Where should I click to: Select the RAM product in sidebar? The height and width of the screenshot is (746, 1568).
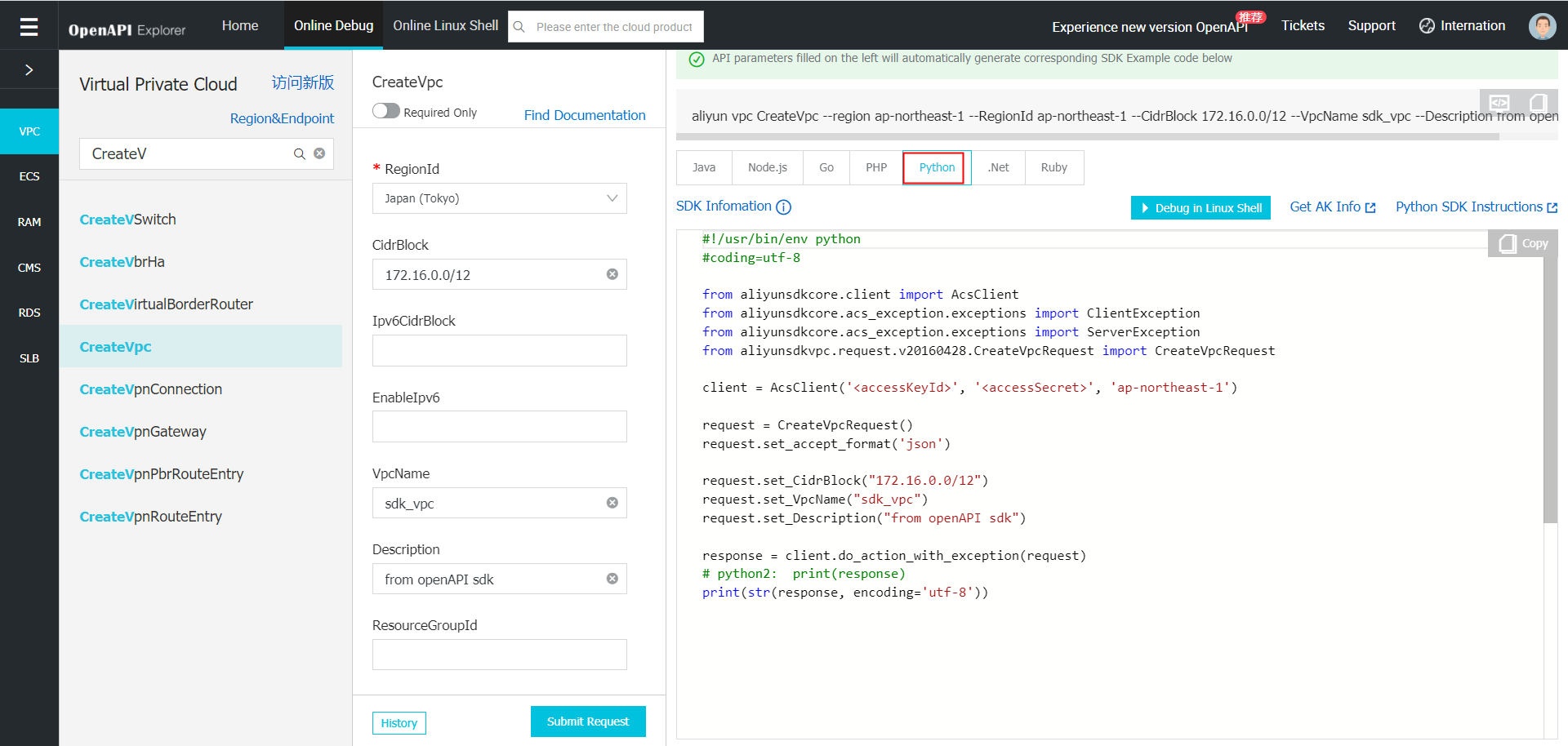click(29, 222)
